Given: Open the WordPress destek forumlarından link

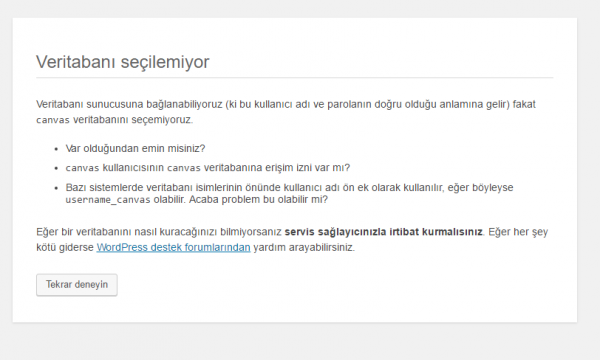Looking at the screenshot, I should (x=173, y=248).
